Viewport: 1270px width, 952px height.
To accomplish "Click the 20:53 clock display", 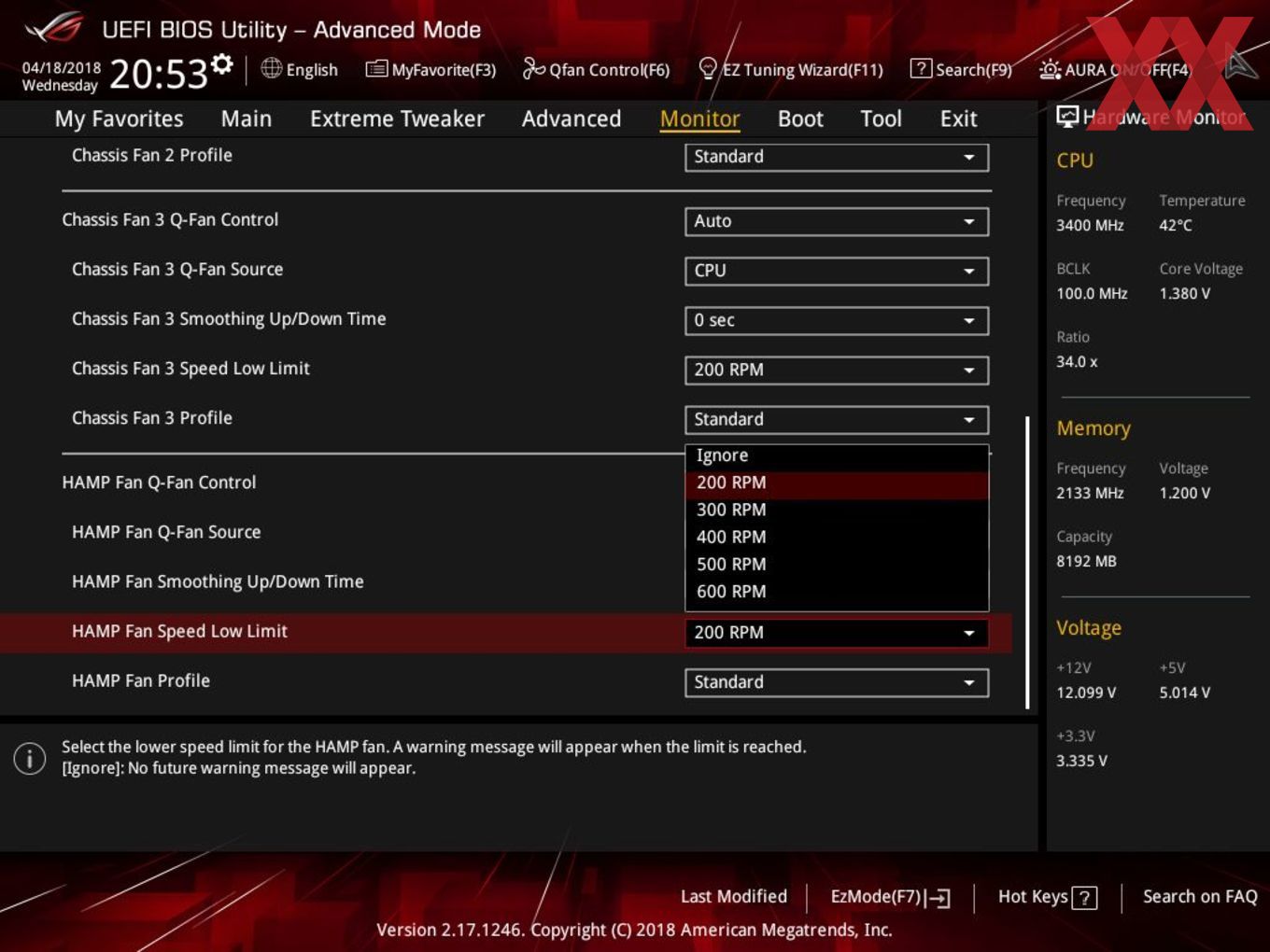I will [159, 74].
